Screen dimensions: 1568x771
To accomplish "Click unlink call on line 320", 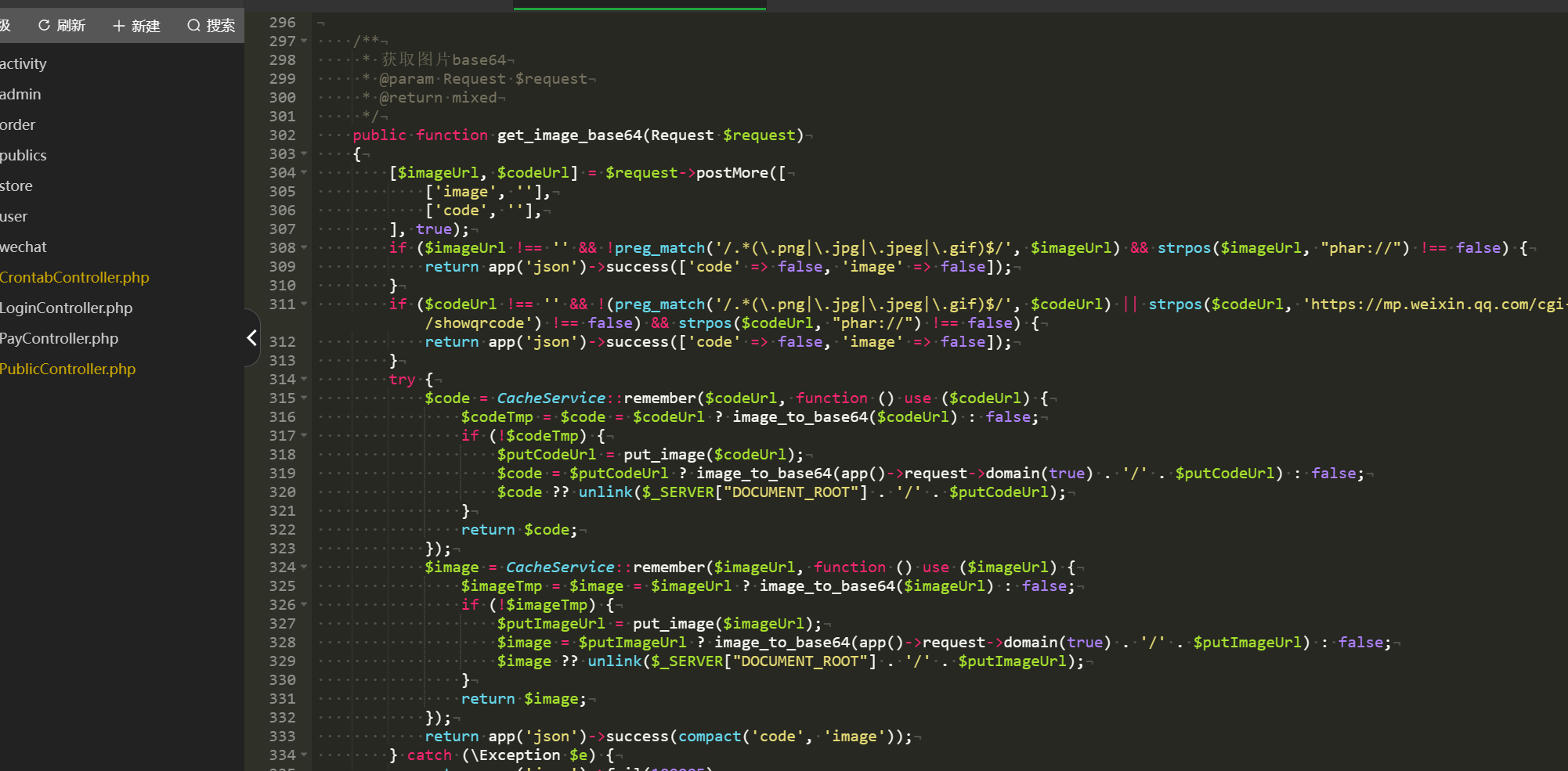I will pyautogui.click(x=605, y=492).
